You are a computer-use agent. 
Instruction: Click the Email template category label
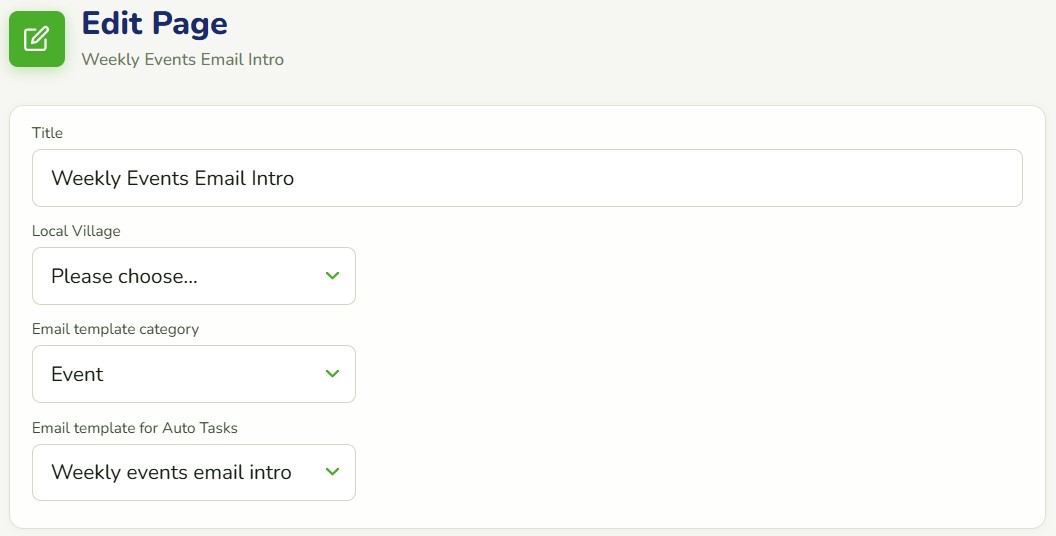click(115, 329)
